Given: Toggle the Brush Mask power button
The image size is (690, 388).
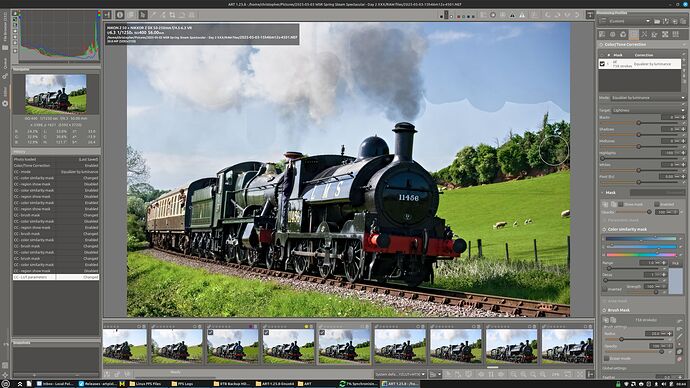Looking at the screenshot, I should (x=604, y=310).
